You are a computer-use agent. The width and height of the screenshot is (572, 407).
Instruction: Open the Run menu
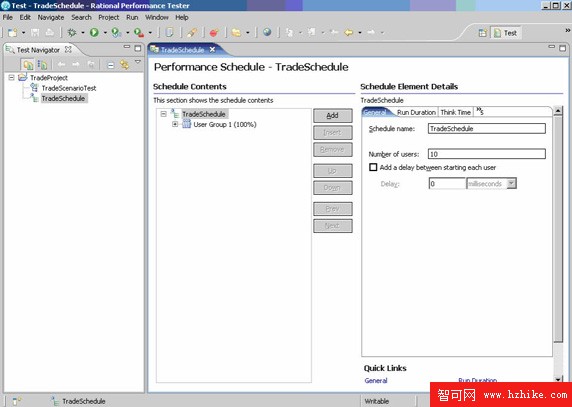(132, 18)
